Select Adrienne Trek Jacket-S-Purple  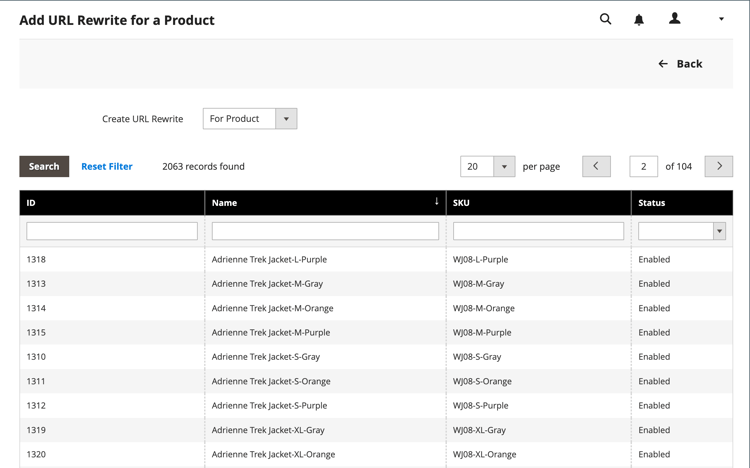coord(269,406)
